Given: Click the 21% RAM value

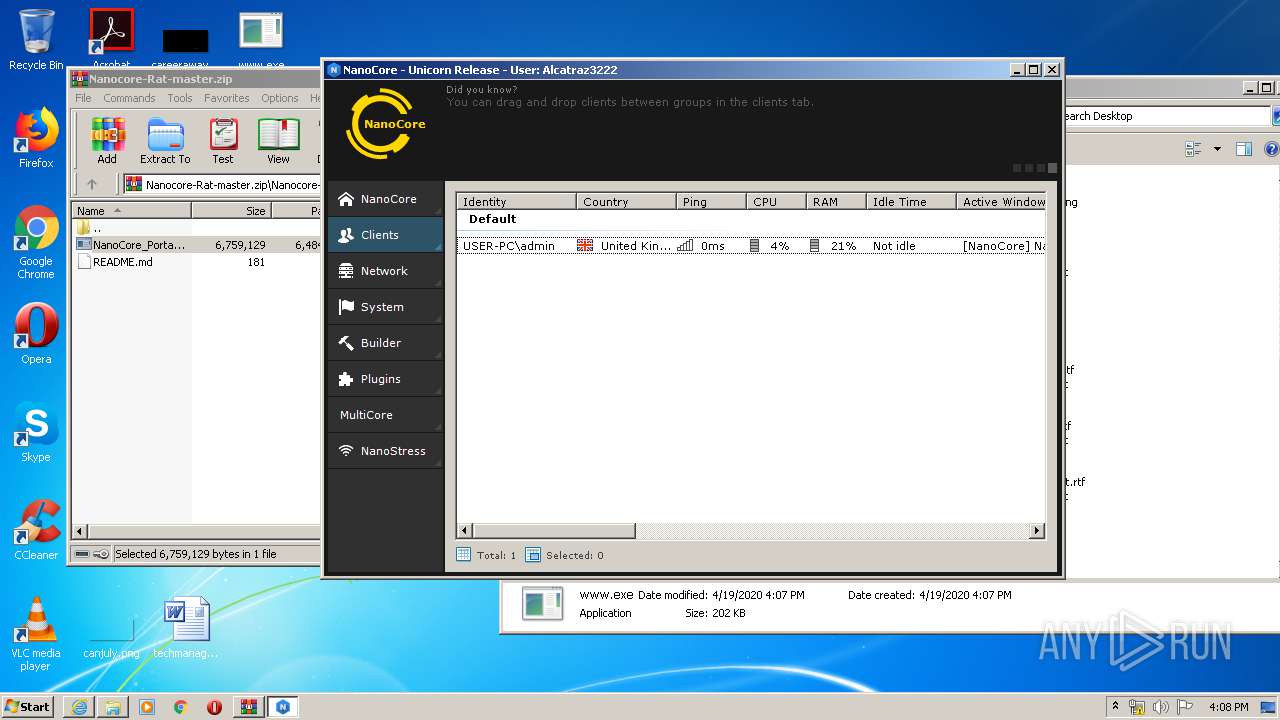Looking at the screenshot, I should click(x=843, y=246).
